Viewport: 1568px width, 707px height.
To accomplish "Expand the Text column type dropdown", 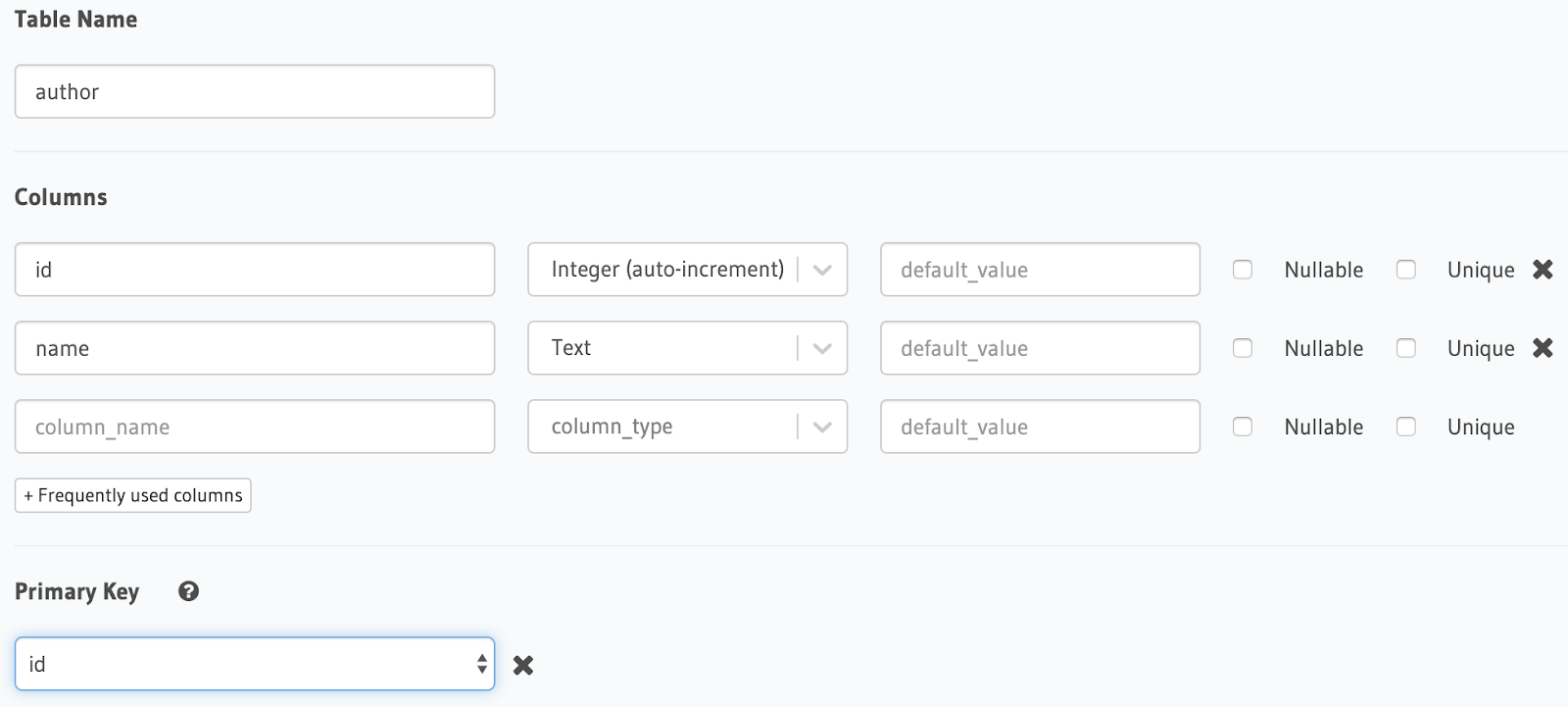I will click(x=687, y=348).
